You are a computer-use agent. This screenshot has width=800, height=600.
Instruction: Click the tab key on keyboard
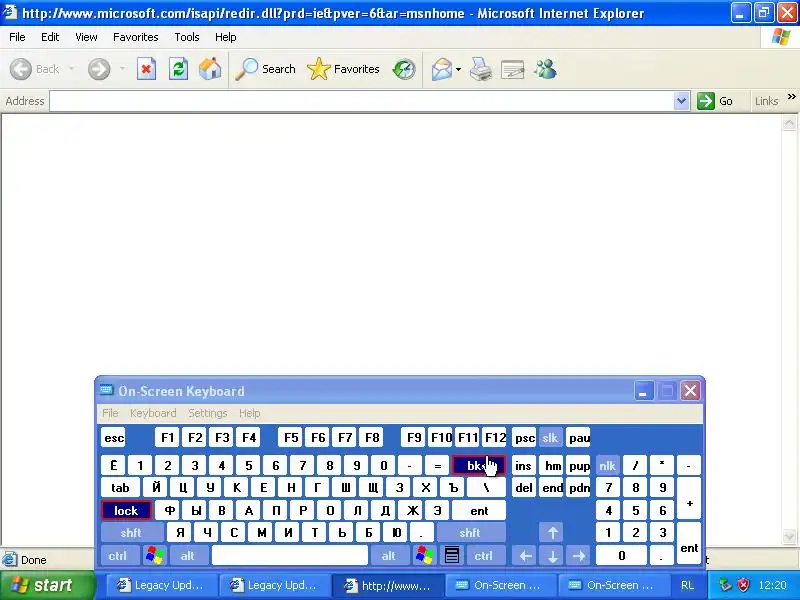pos(120,488)
